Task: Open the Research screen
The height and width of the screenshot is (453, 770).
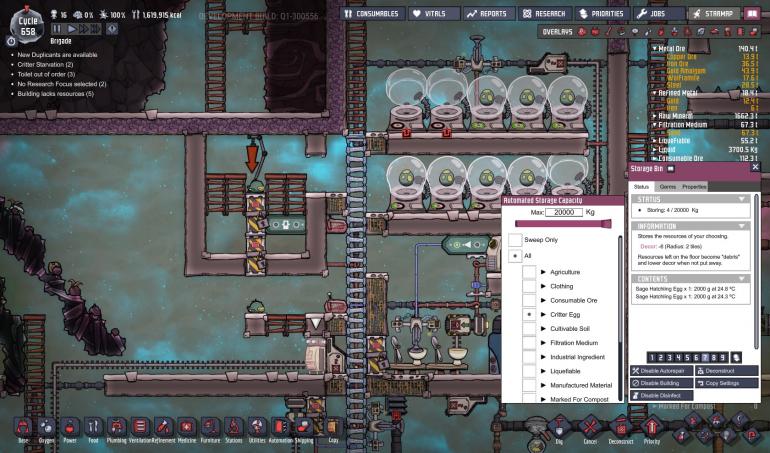Action: point(545,14)
